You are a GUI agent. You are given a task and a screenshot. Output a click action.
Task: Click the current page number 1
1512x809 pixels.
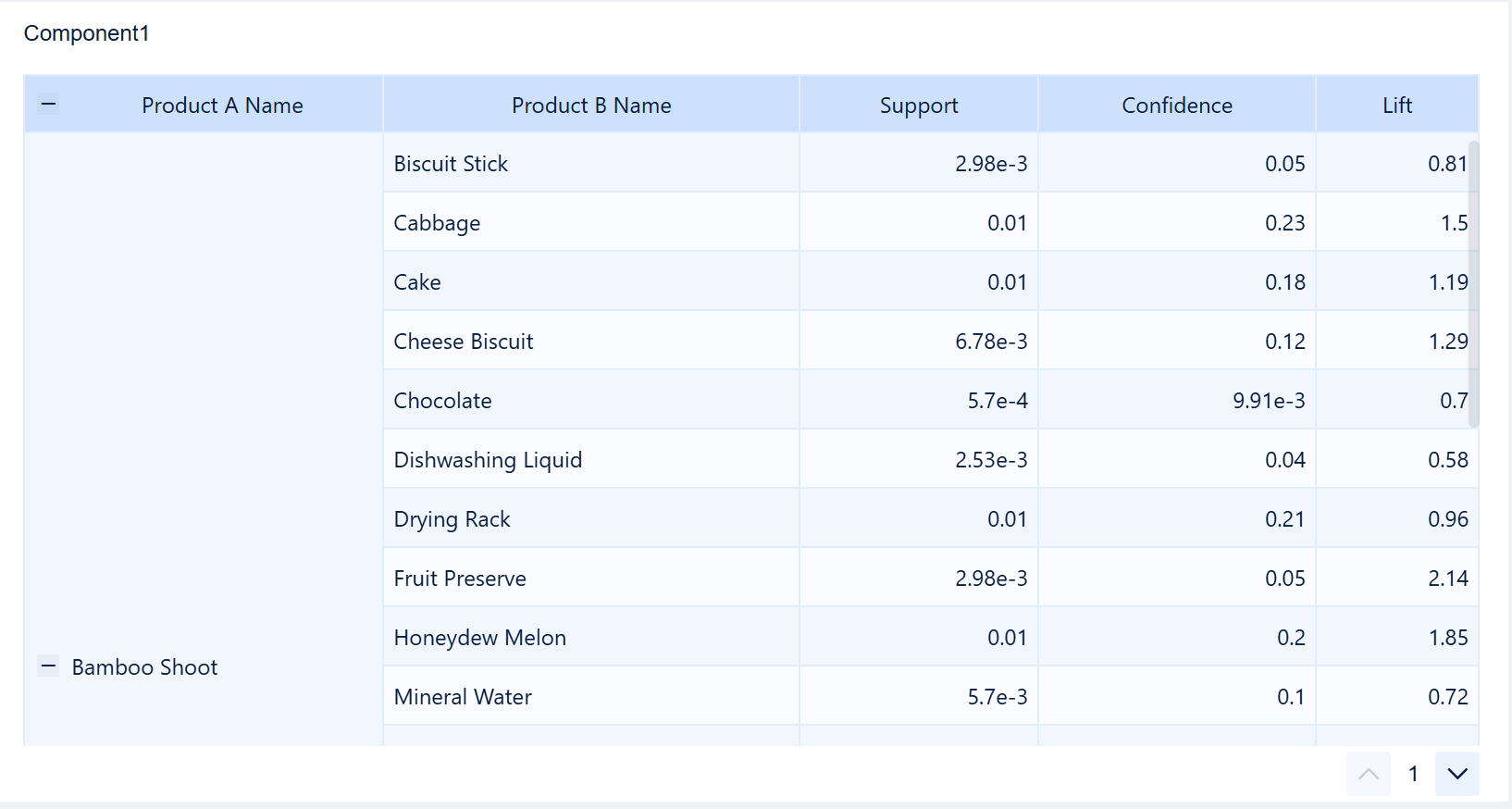click(x=1414, y=774)
